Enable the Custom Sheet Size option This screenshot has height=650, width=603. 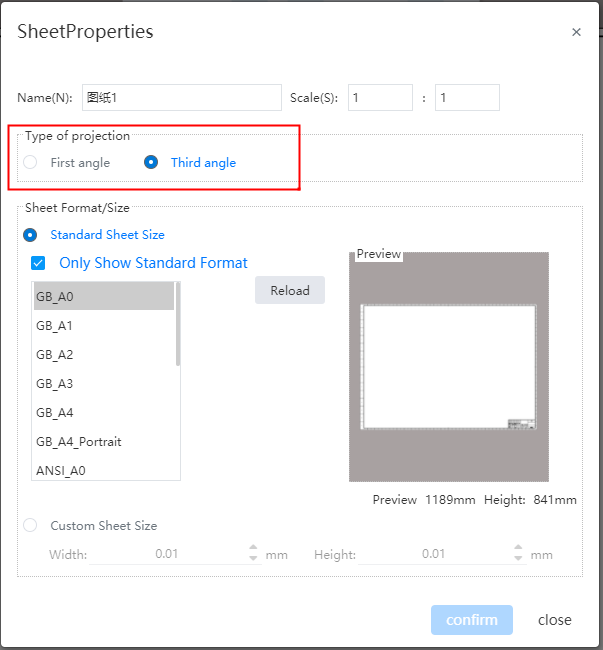(x=30, y=525)
